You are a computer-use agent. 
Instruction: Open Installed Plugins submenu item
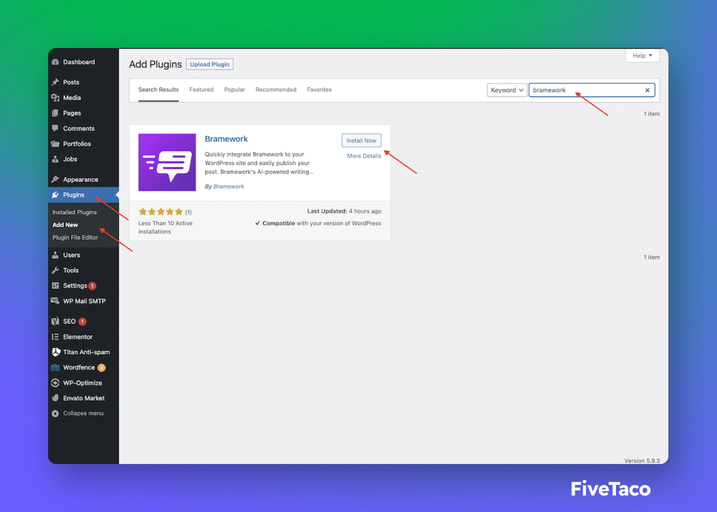74,212
